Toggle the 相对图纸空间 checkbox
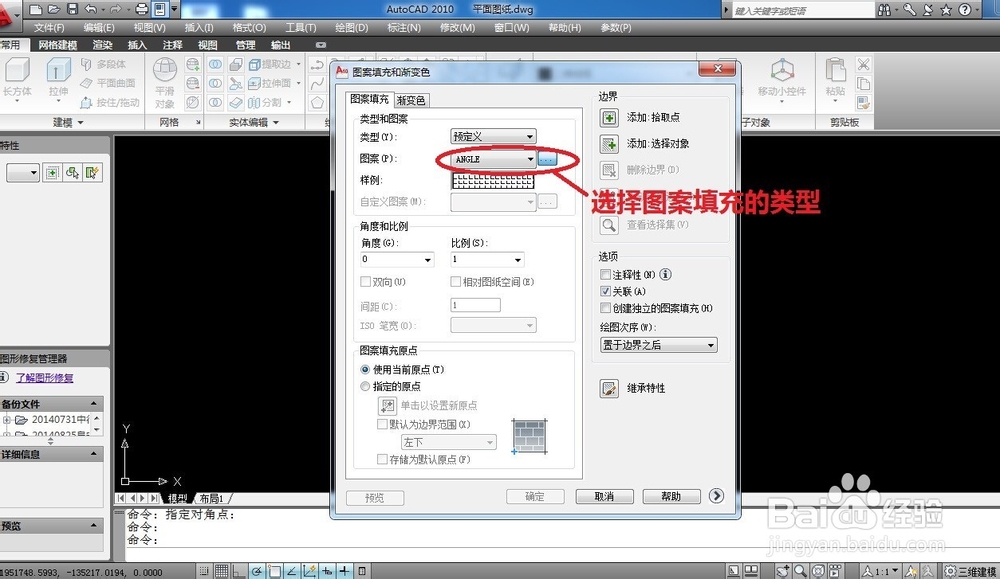Viewport: 1000px width, 579px height. point(455,281)
